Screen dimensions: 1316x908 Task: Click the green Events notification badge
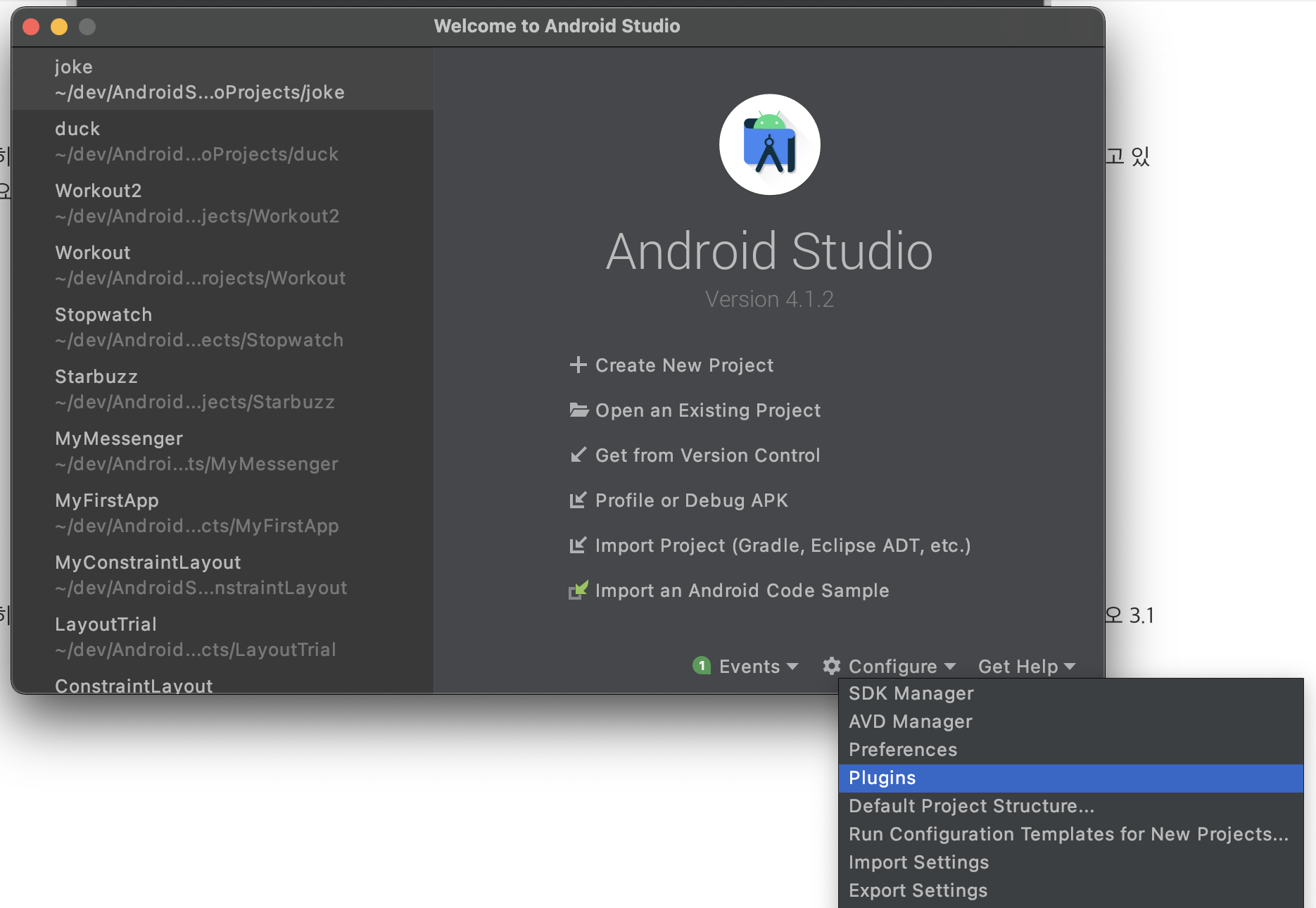tap(702, 666)
